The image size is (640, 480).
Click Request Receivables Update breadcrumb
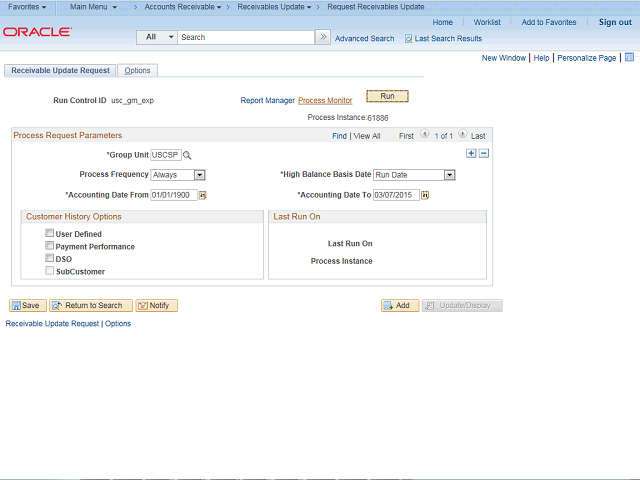pyautogui.click(x=376, y=7)
